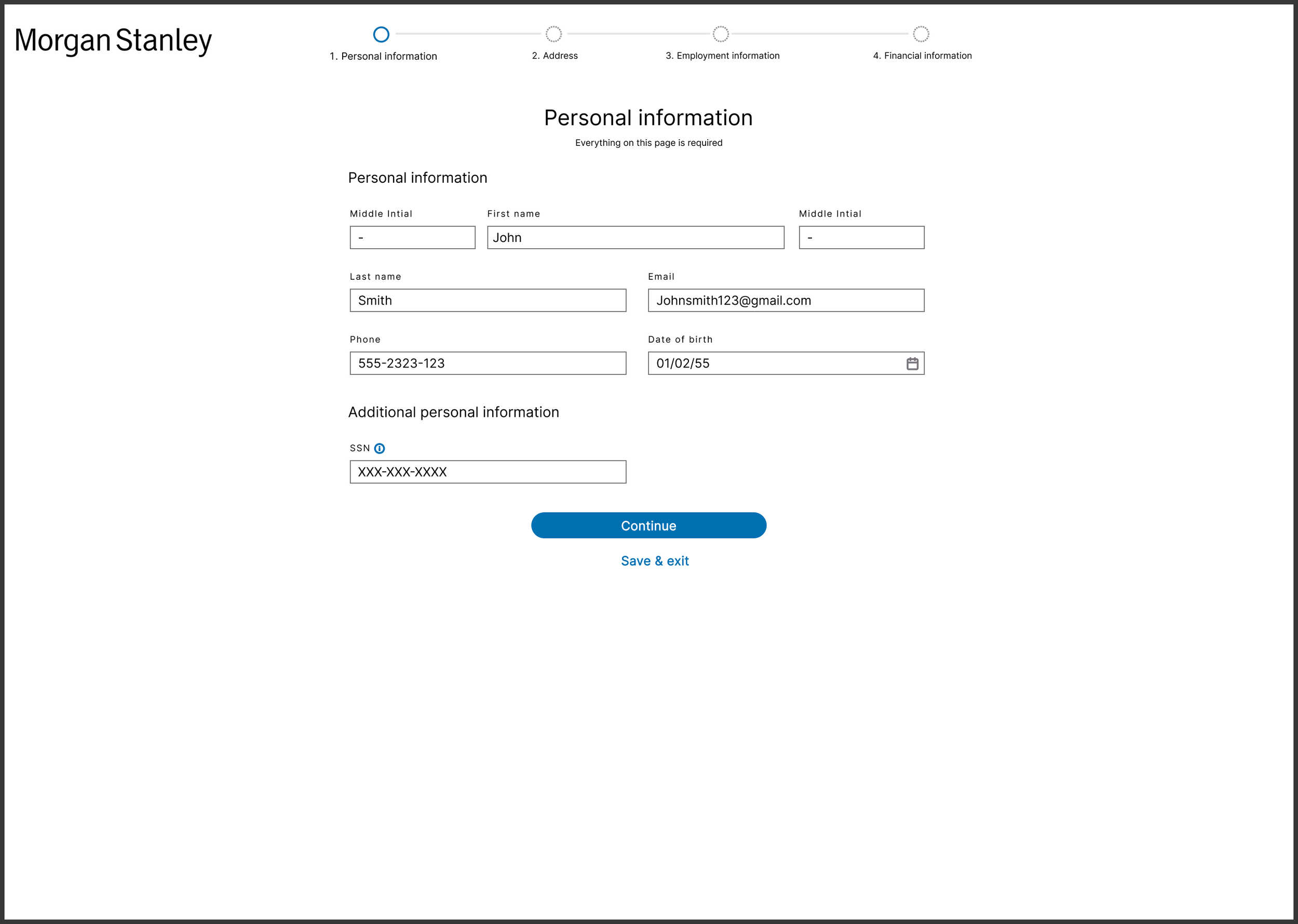Click the Last name field with Smith
The image size is (1298, 924).
tap(488, 301)
